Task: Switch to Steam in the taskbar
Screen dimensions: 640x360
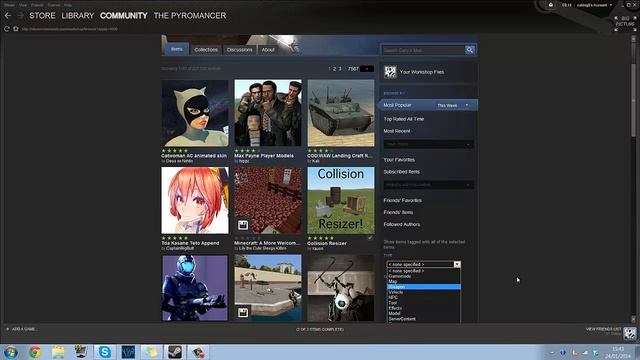Action: (175, 352)
